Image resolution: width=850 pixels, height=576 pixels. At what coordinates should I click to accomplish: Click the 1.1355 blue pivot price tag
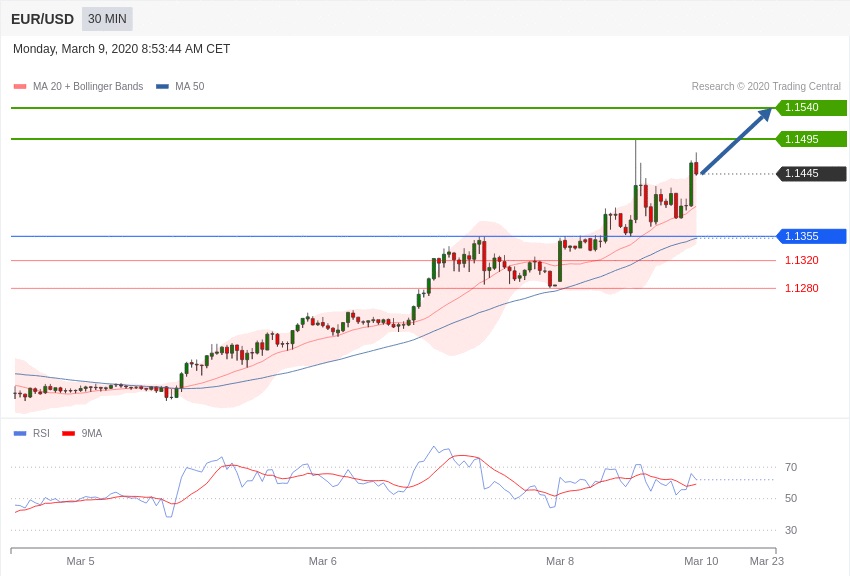[810, 237]
